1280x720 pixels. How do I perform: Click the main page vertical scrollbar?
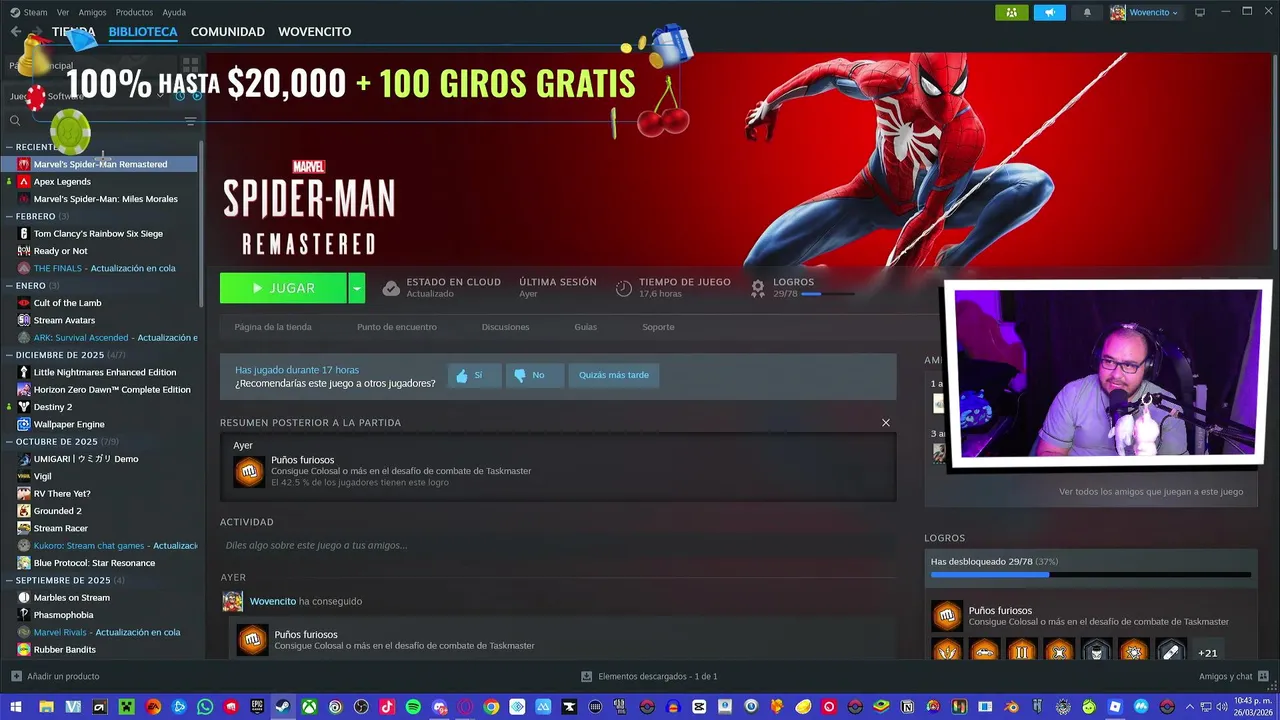(1274, 150)
